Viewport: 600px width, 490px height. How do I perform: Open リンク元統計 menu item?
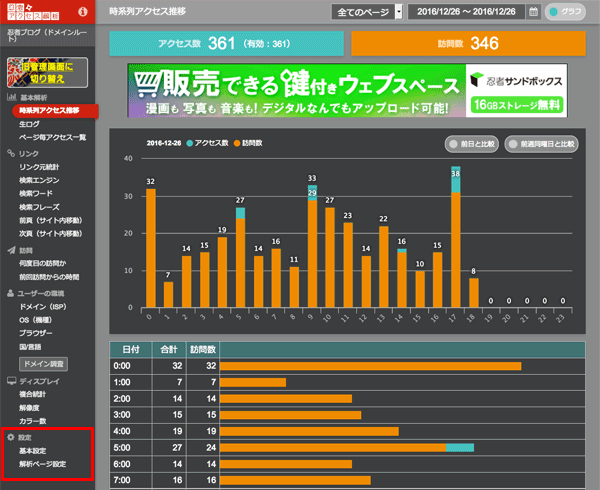click(x=39, y=167)
